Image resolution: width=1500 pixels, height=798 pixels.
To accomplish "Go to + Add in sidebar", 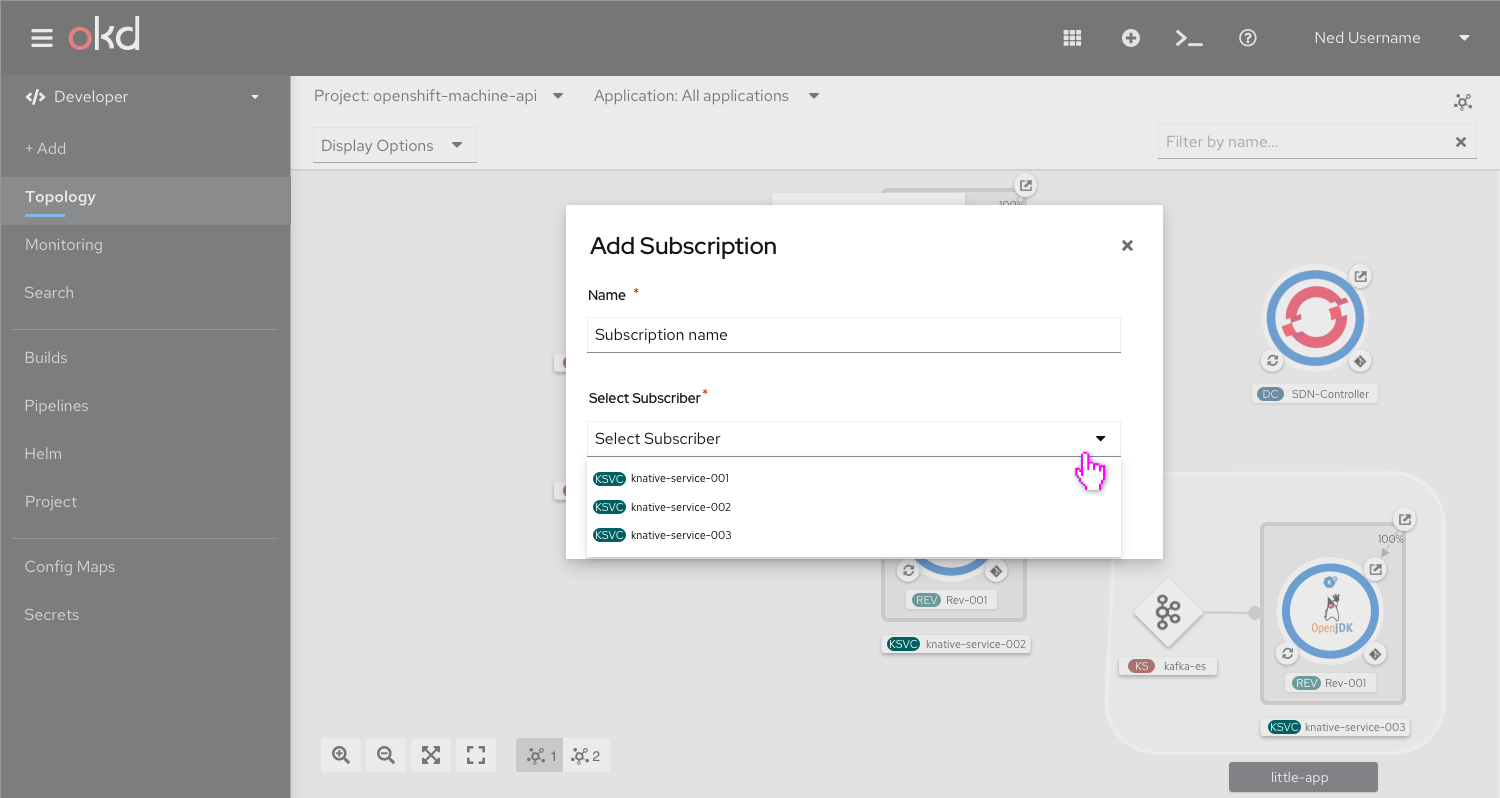I will tap(46, 148).
